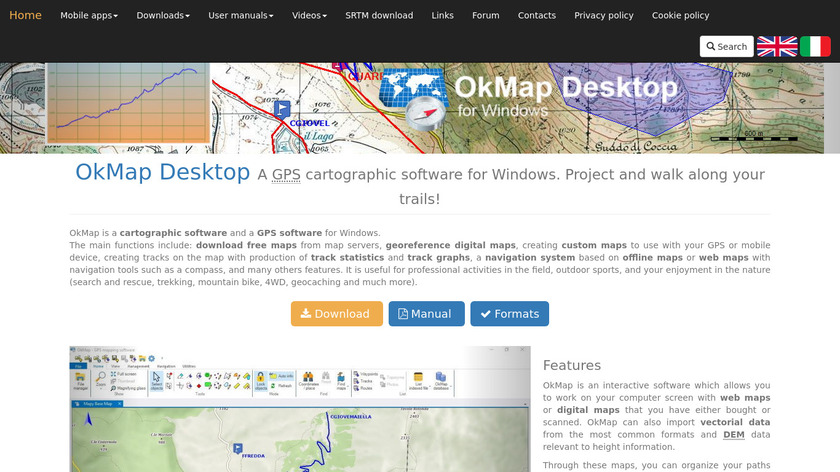Viewport: 840px width, 472px height.
Task: Open the OkMap application screenshot thumbnail
Action: pos(300,409)
